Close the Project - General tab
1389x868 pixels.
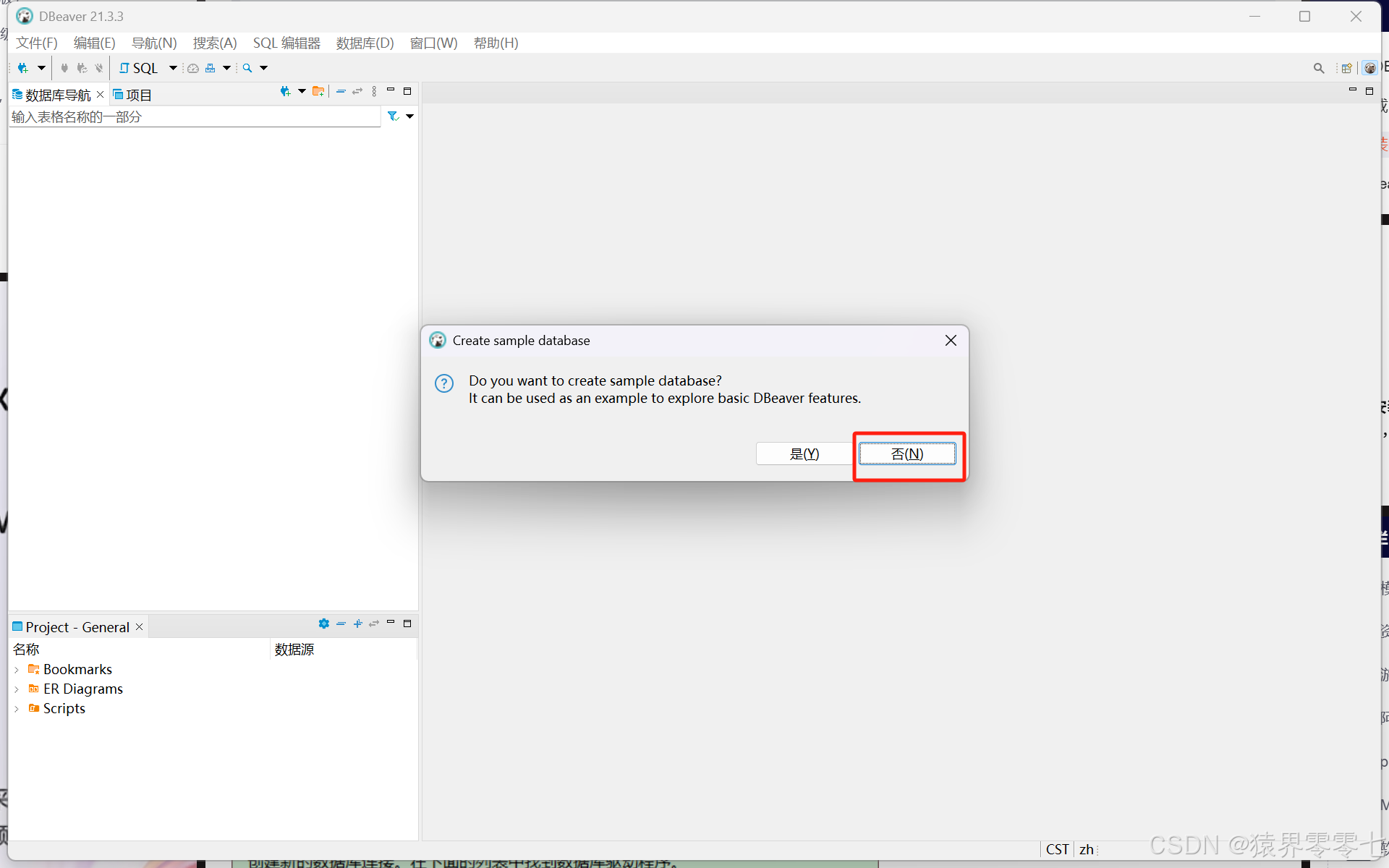140,626
